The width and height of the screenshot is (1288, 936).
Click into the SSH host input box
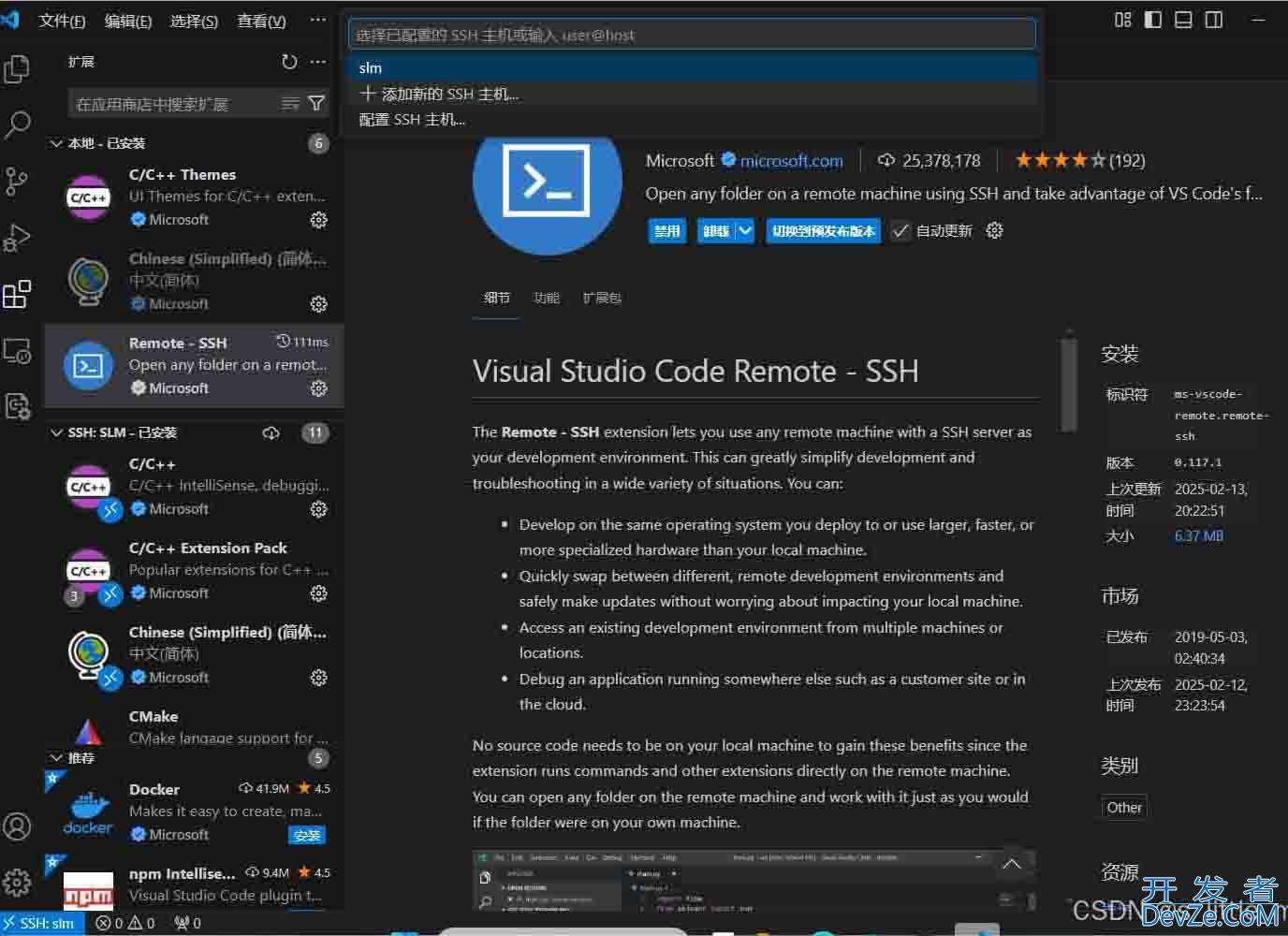(x=693, y=35)
